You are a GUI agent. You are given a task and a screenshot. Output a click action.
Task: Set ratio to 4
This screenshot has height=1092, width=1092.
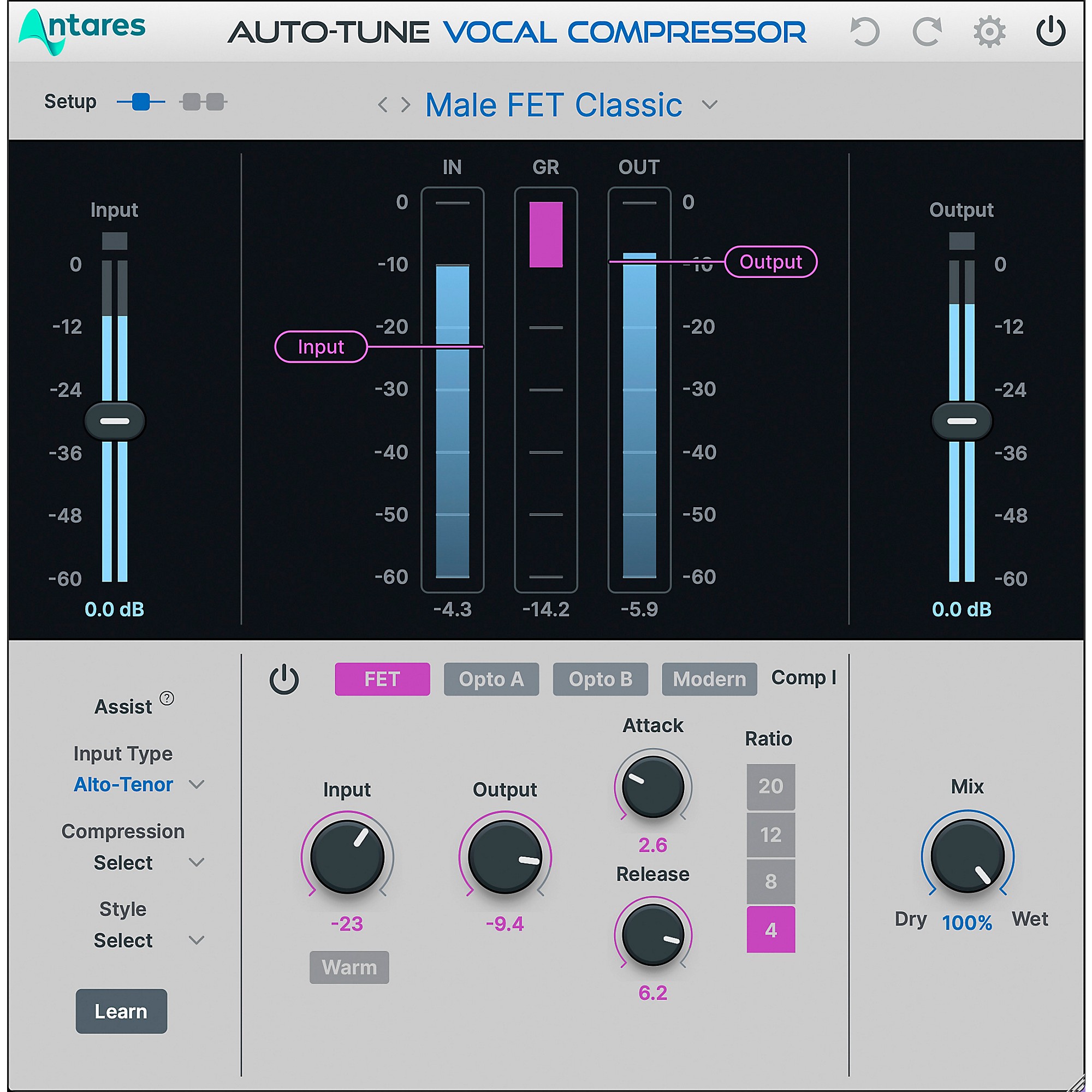771,930
